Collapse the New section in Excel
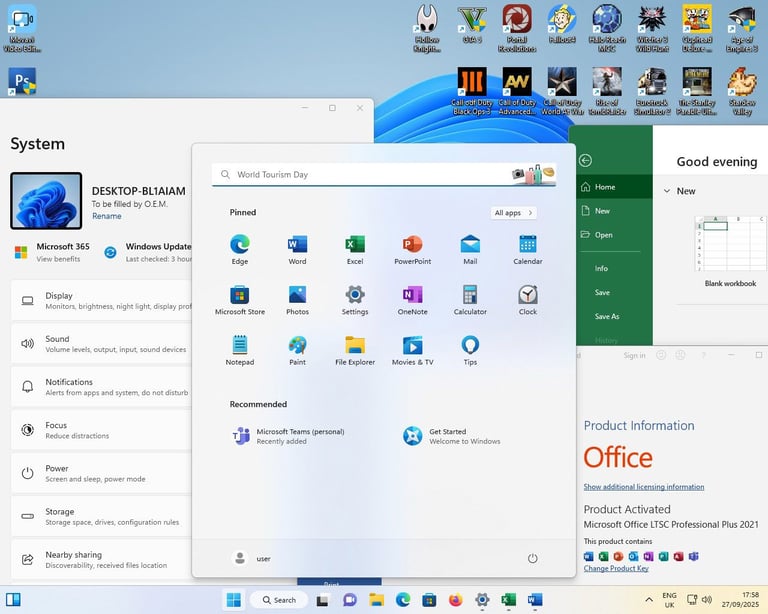 click(667, 191)
